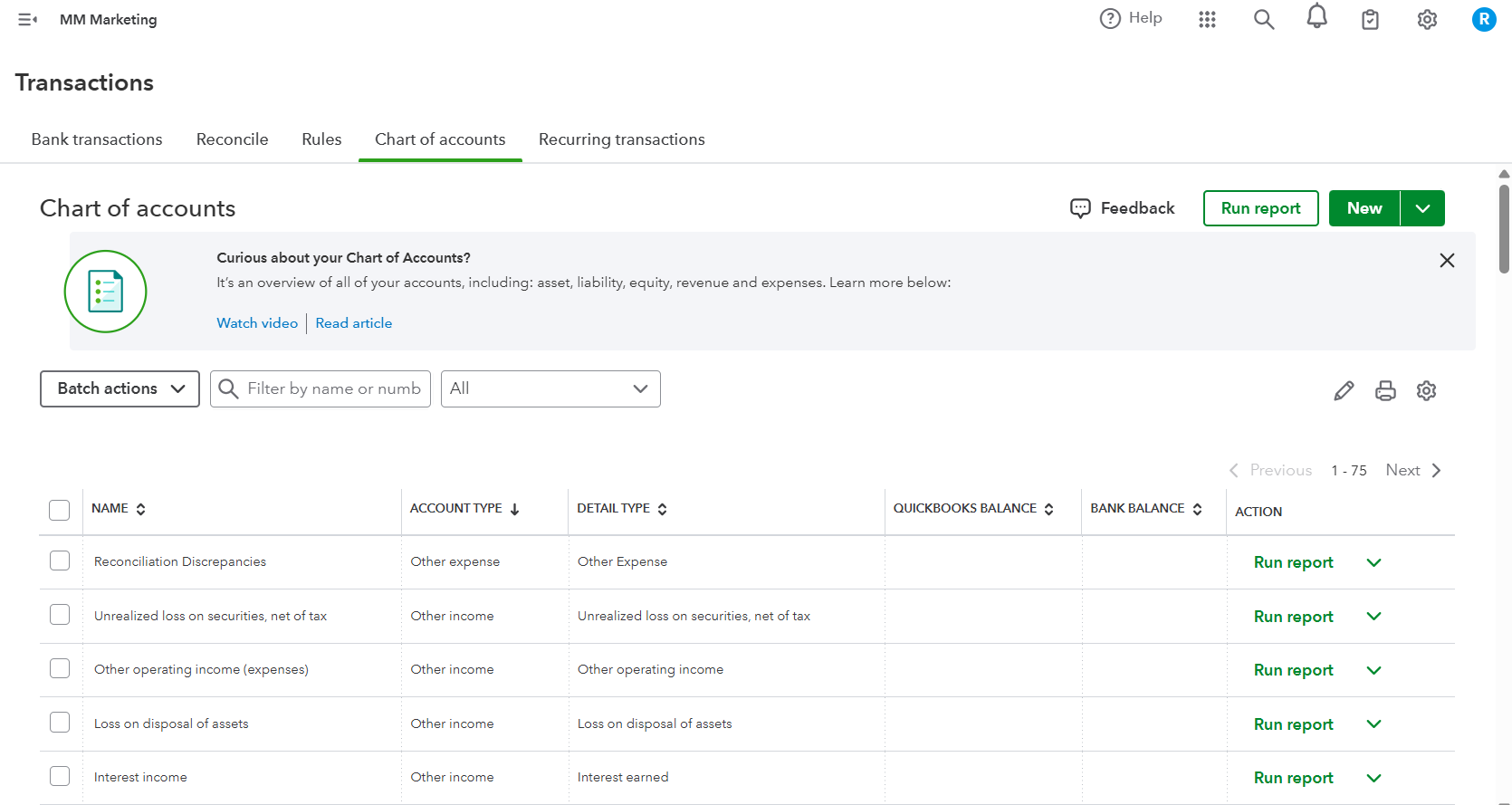Expand action menu for Reconciliation Discrepancies
This screenshot has height=805, width=1512.
coord(1373,562)
